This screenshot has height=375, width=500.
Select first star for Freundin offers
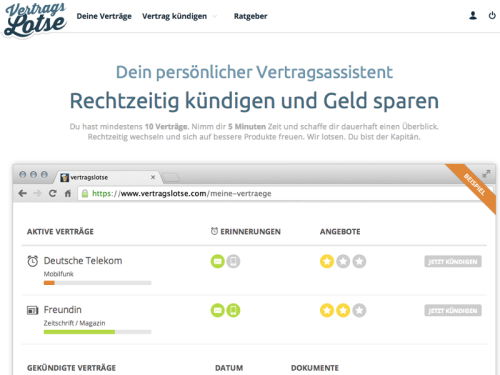[327, 311]
